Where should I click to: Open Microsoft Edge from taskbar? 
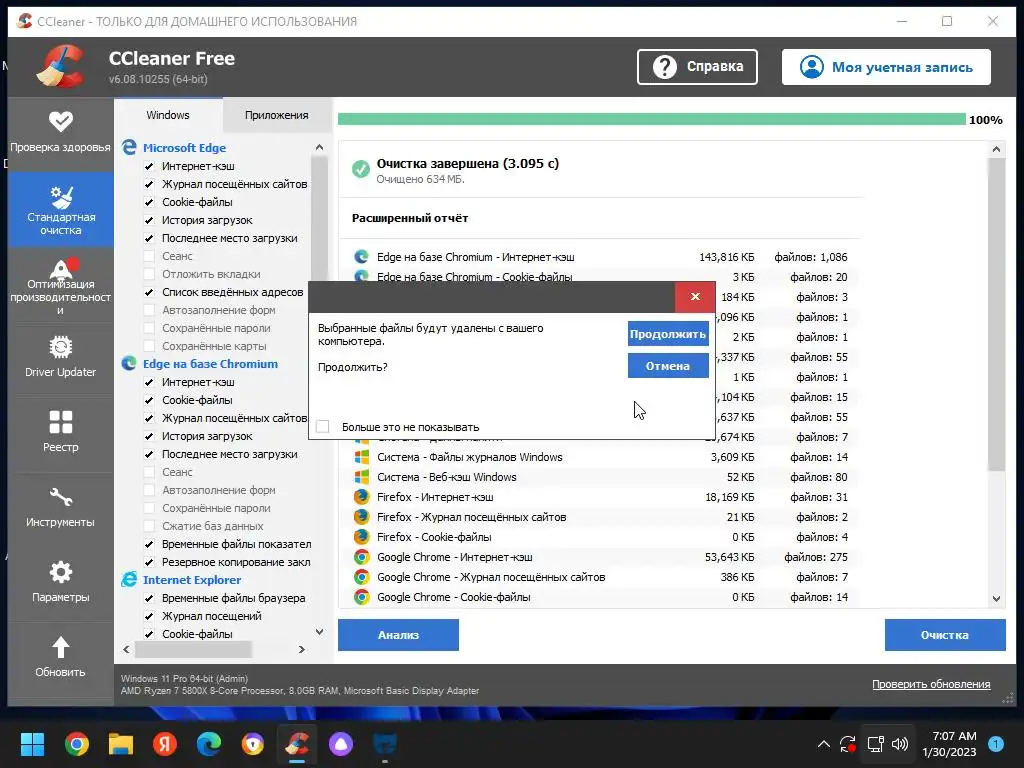[209, 744]
